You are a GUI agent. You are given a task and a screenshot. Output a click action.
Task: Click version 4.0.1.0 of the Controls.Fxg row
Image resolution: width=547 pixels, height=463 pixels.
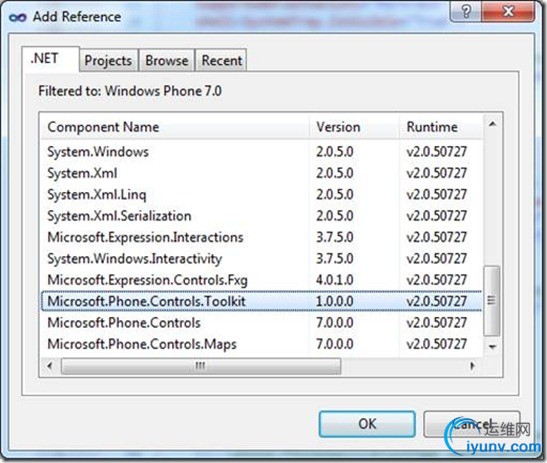coord(335,280)
